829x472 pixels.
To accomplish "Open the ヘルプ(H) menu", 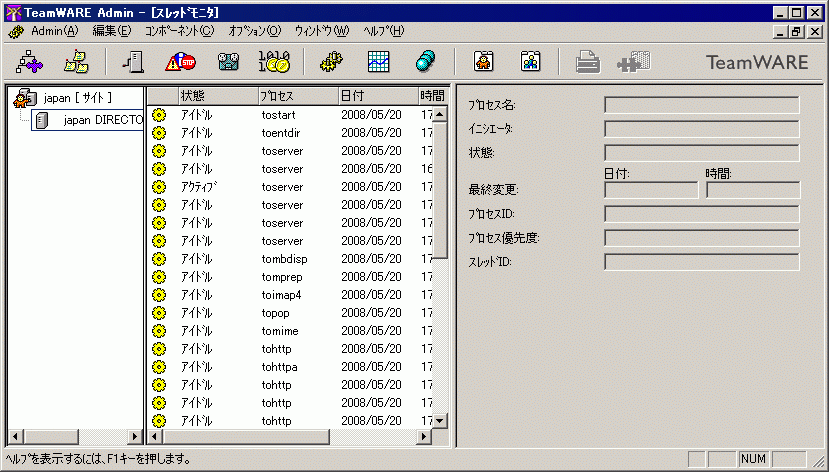I will pyautogui.click(x=384, y=31).
